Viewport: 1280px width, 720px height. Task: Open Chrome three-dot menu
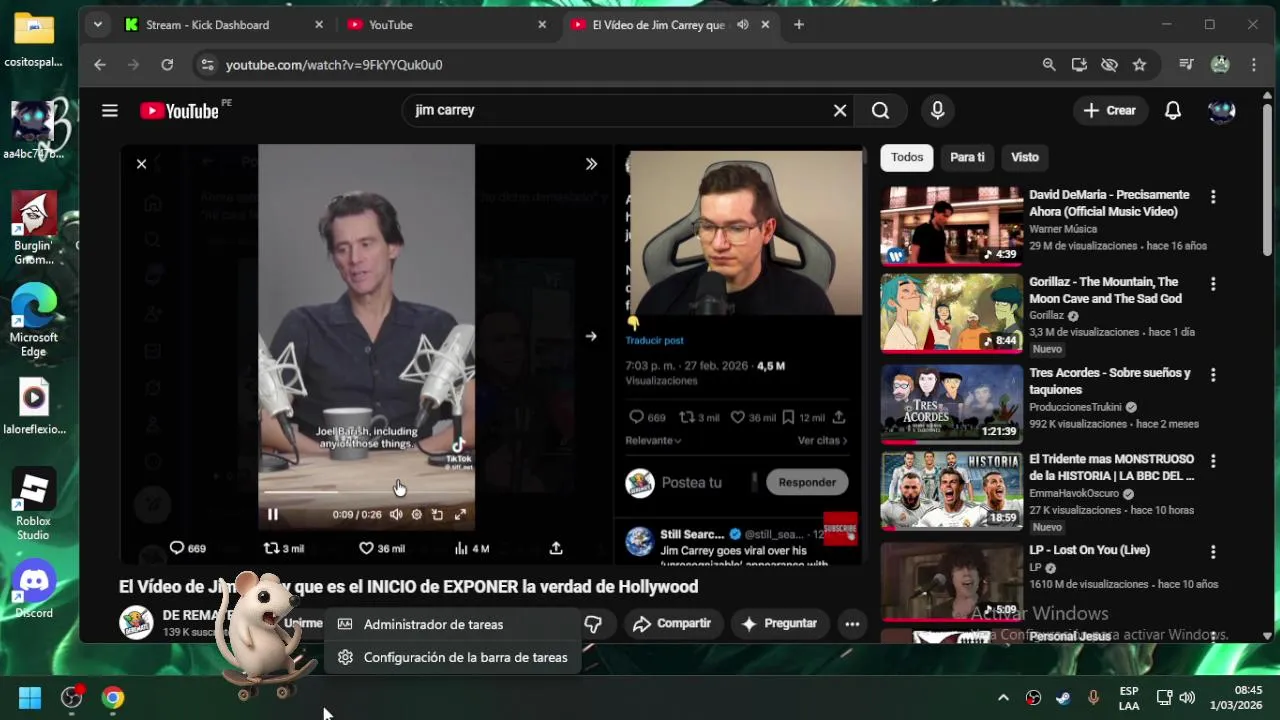[1254, 65]
